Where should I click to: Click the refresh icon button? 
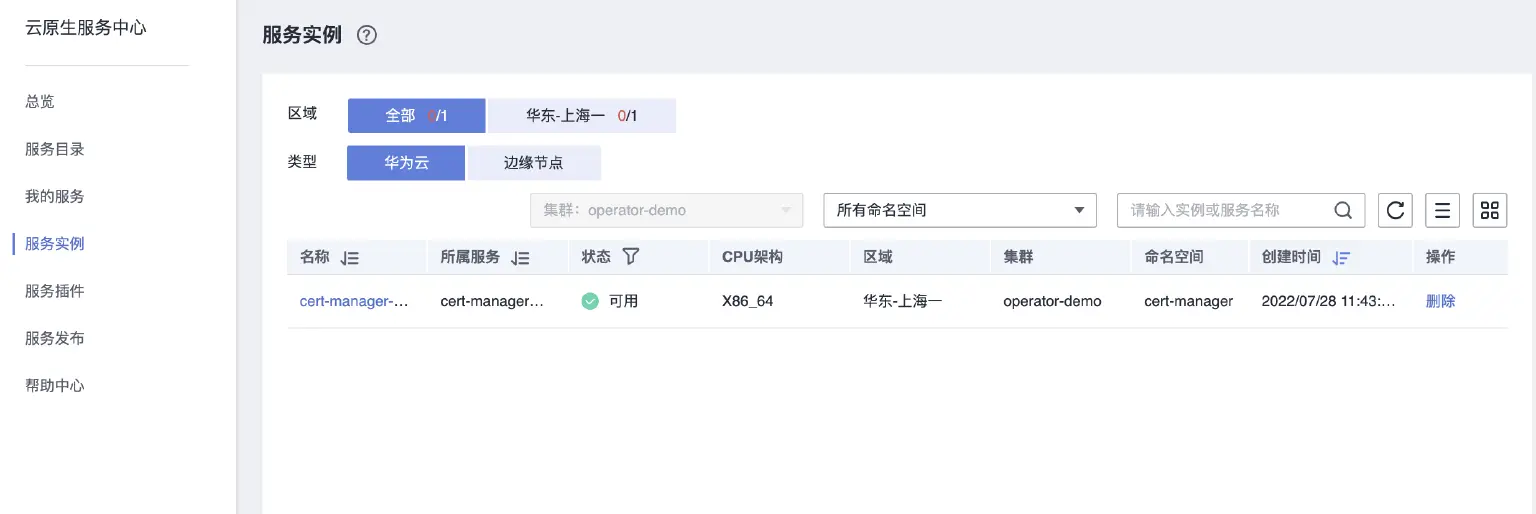1395,210
